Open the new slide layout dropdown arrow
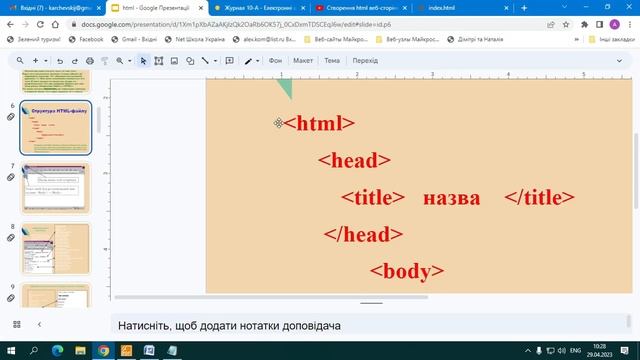The height and width of the screenshot is (360, 640). click(x=46, y=61)
